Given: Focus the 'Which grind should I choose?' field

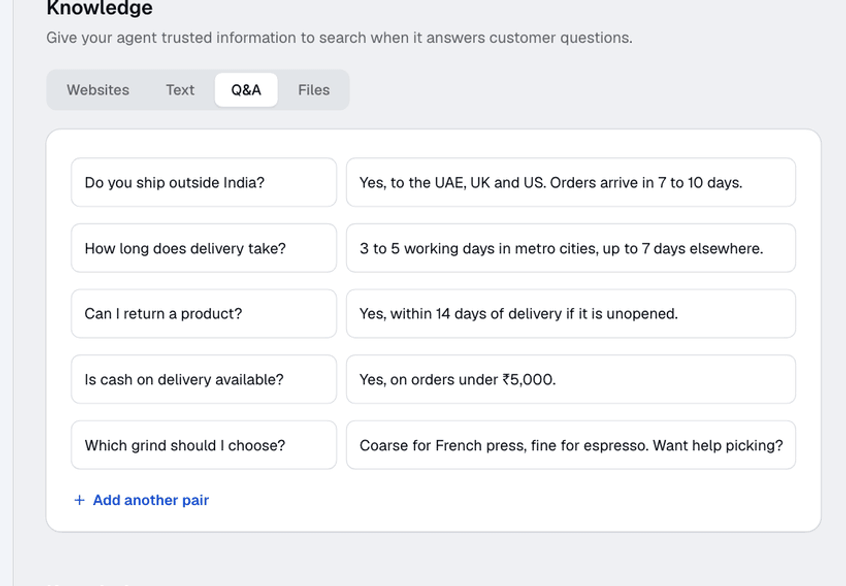Looking at the screenshot, I should (x=204, y=445).
